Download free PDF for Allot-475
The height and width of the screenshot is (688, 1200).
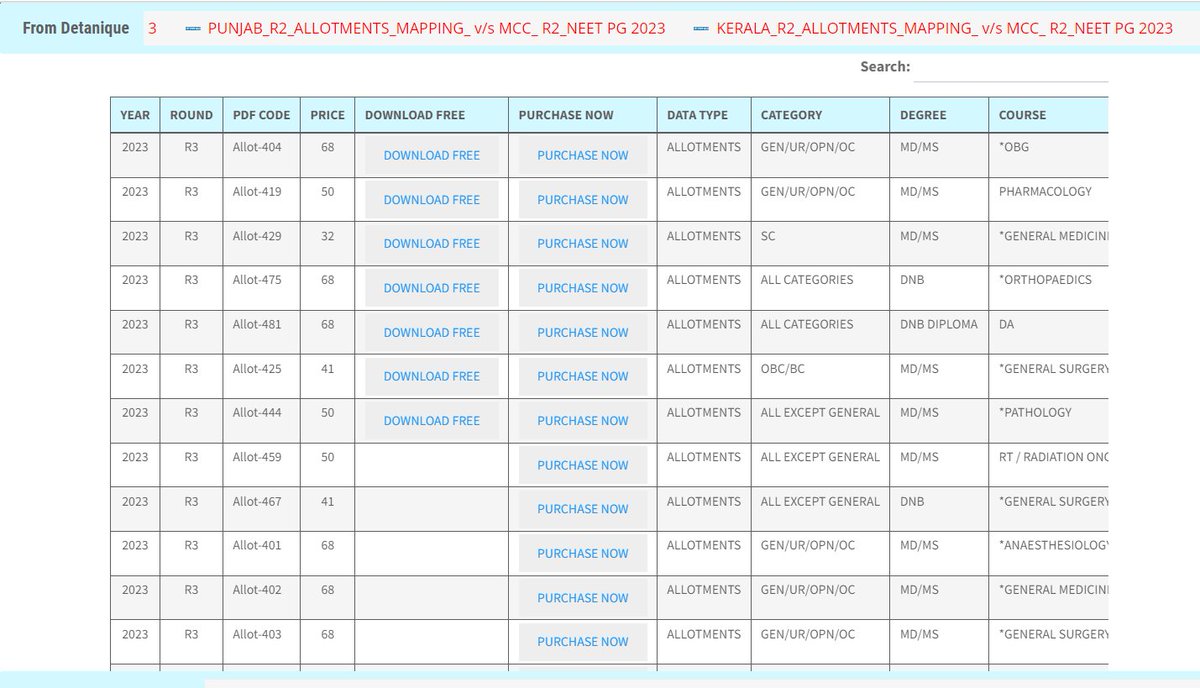click(x=432, y=287)
